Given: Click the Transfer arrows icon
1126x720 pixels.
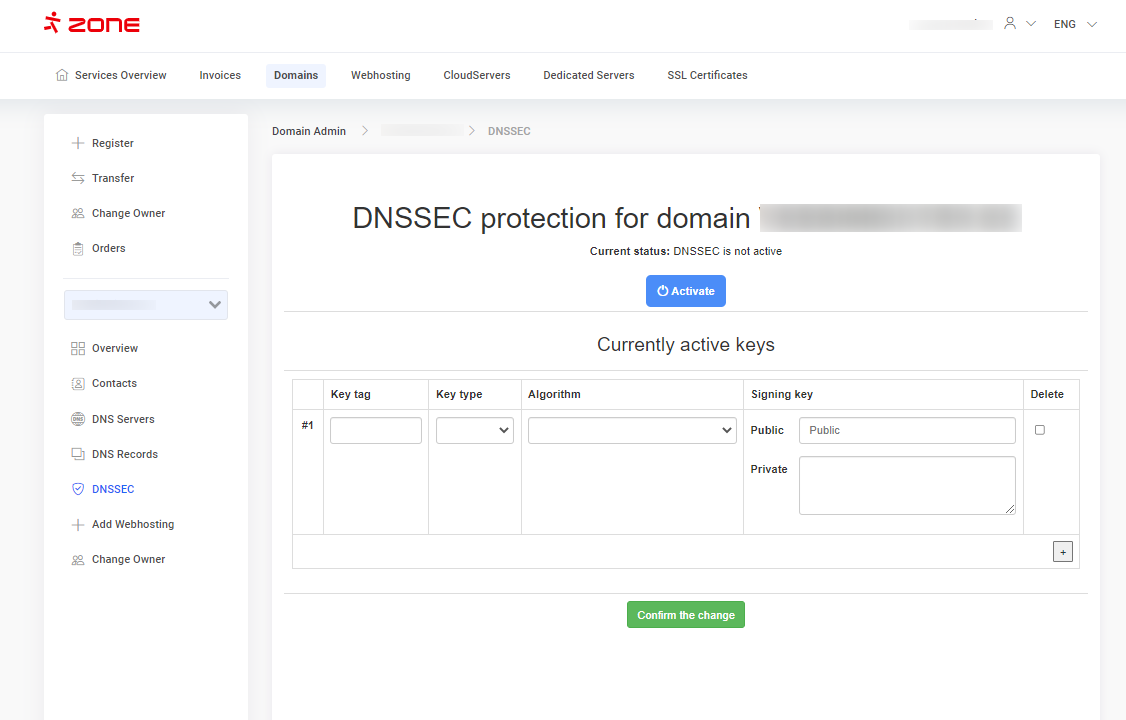Looking at the screenshot, I should click(78, 178).
